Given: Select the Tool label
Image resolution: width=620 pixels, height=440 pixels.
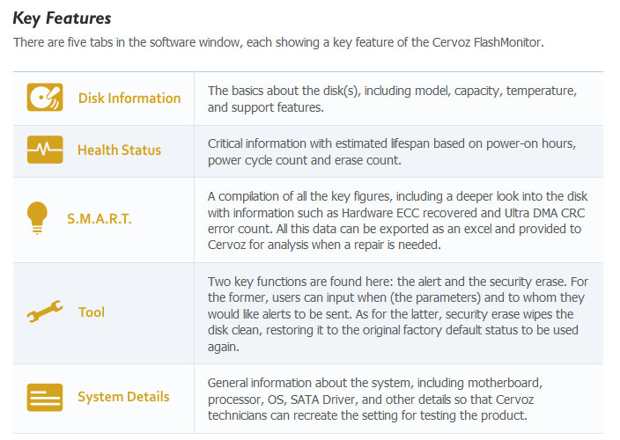Looking at the screenshot, I should pyautogui.click(x=91, y=312).
